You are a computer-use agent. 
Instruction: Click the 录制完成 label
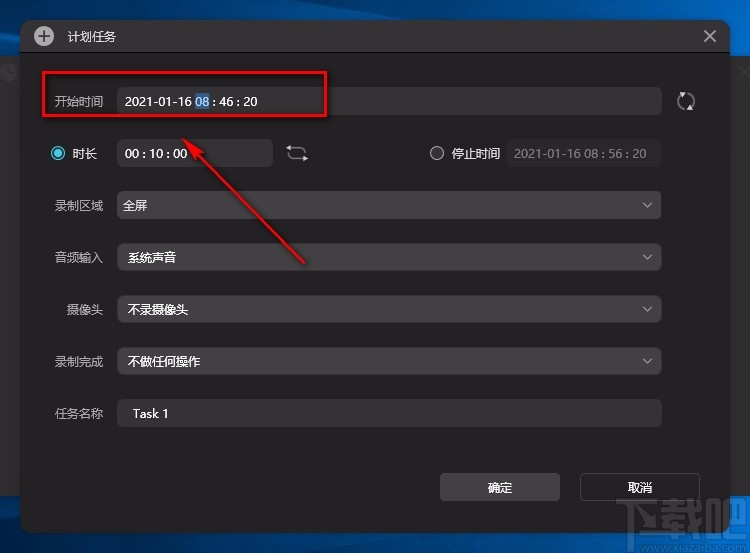coord(79,362)
